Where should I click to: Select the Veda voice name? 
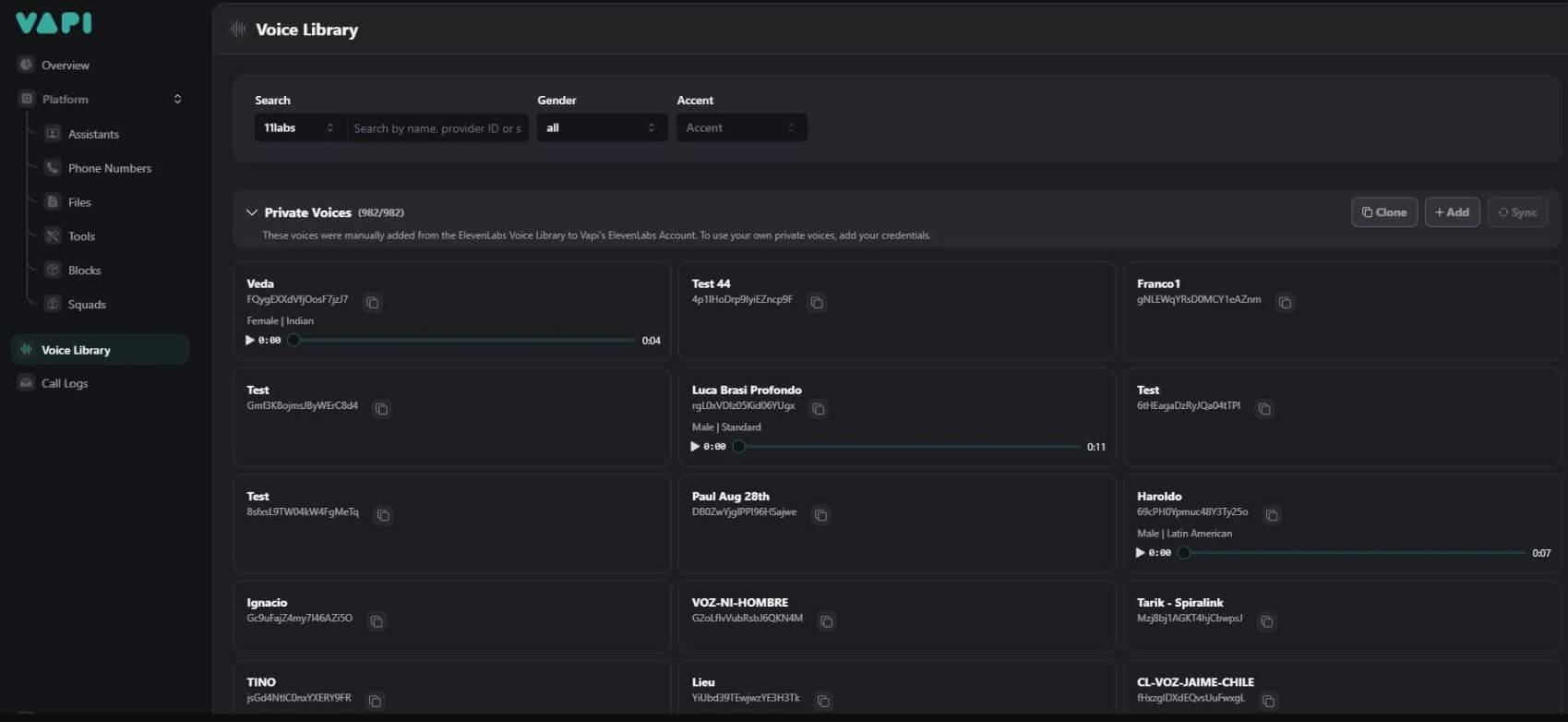pyautogui.click(x=260, y=283)
